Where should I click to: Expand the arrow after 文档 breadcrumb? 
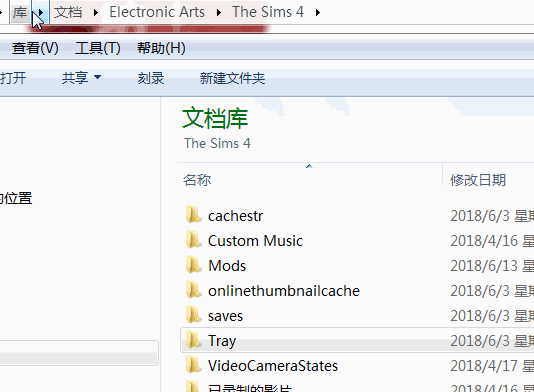click(x=96, y=13)
